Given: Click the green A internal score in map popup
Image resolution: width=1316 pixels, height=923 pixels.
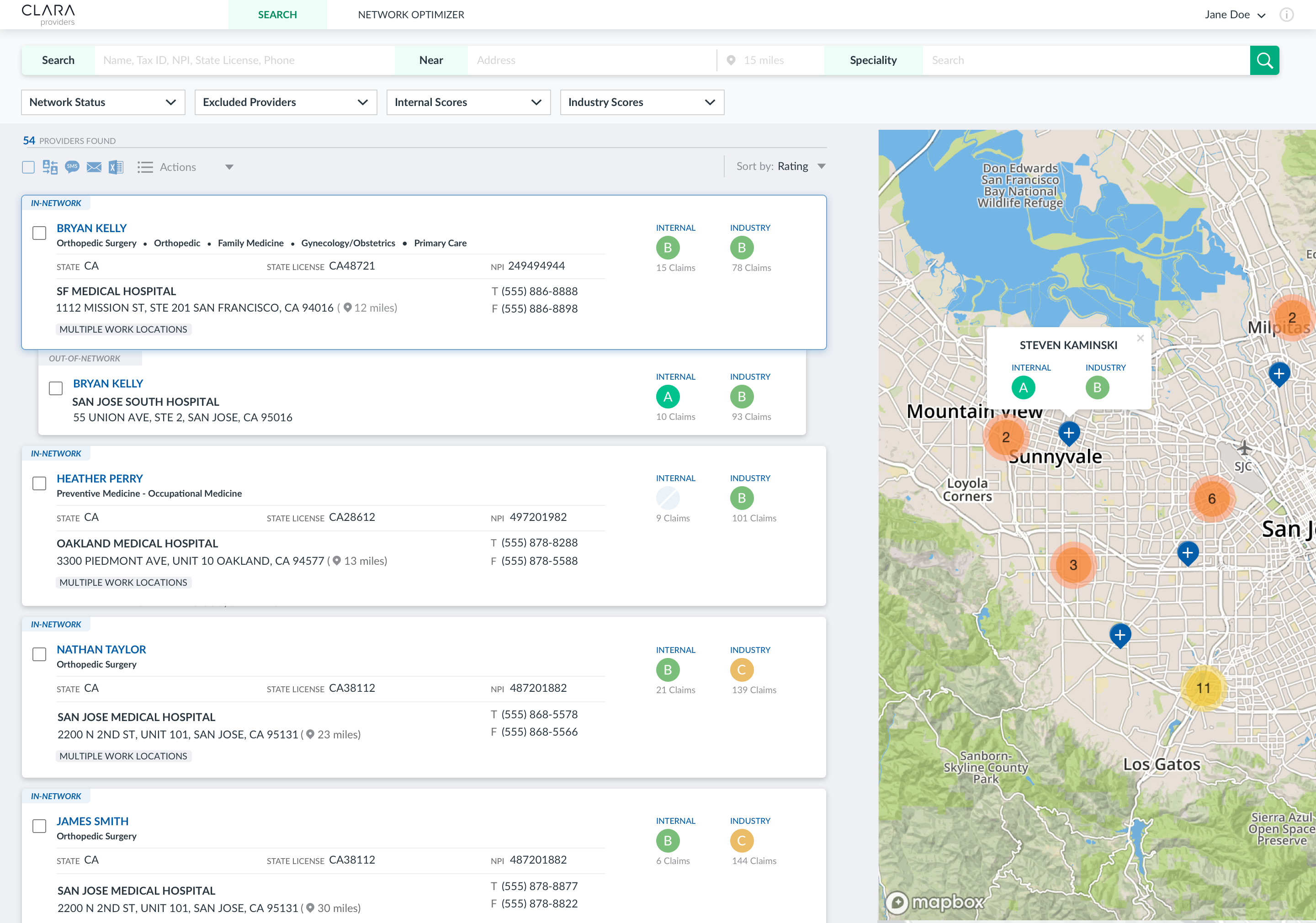Looking at the screenshot, I should click(x=1023, y=388).
